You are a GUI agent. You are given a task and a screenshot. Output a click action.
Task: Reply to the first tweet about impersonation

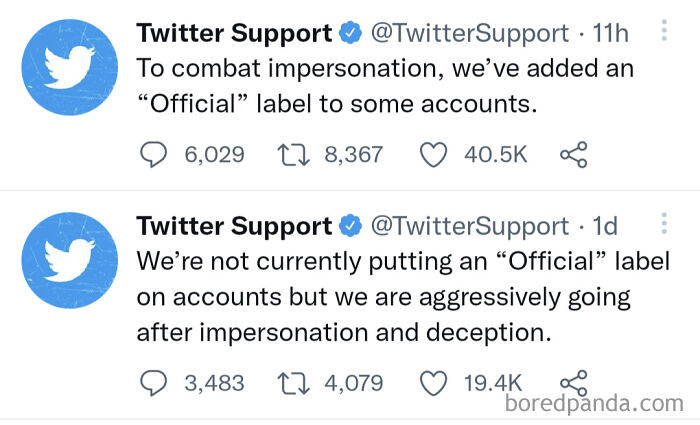pos(152,154)
